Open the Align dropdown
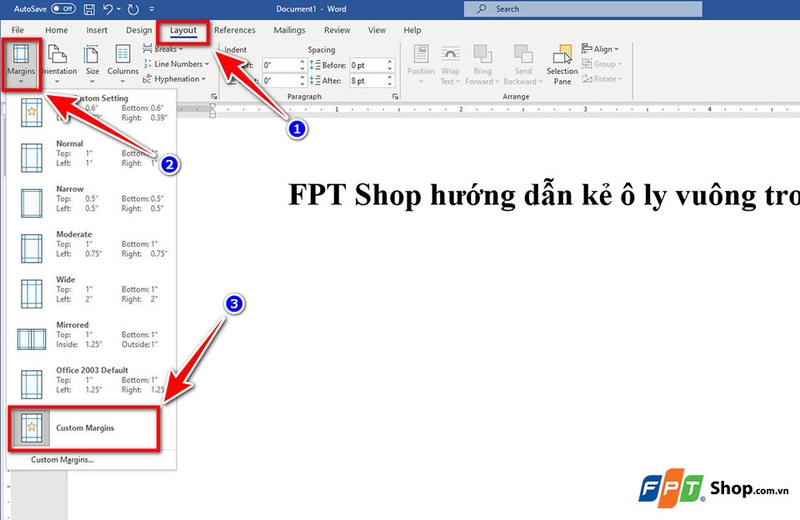This screenshot has width=800, height=520. [601, 49]
